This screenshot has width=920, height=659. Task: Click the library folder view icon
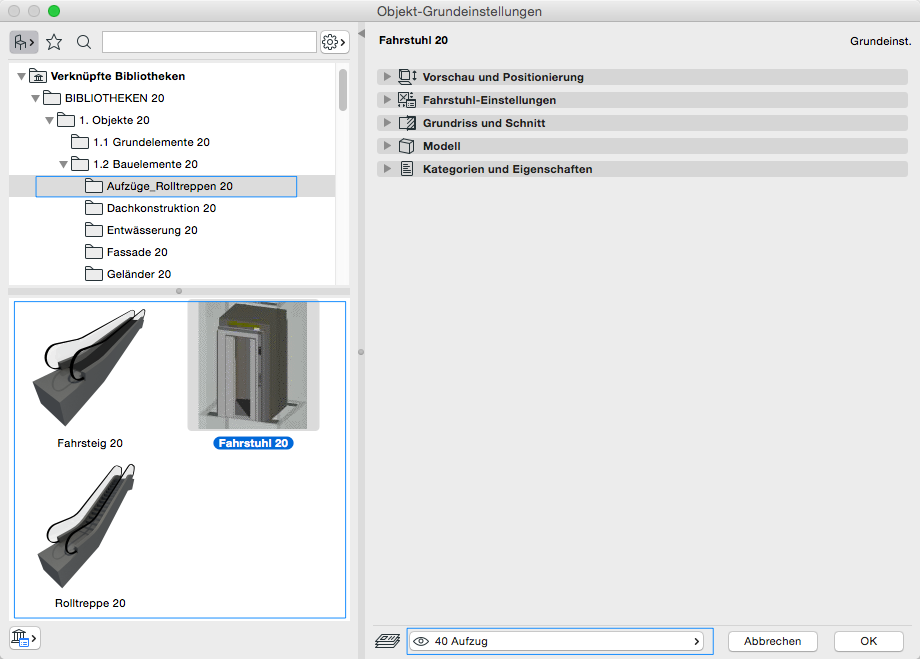pos(23,42)
